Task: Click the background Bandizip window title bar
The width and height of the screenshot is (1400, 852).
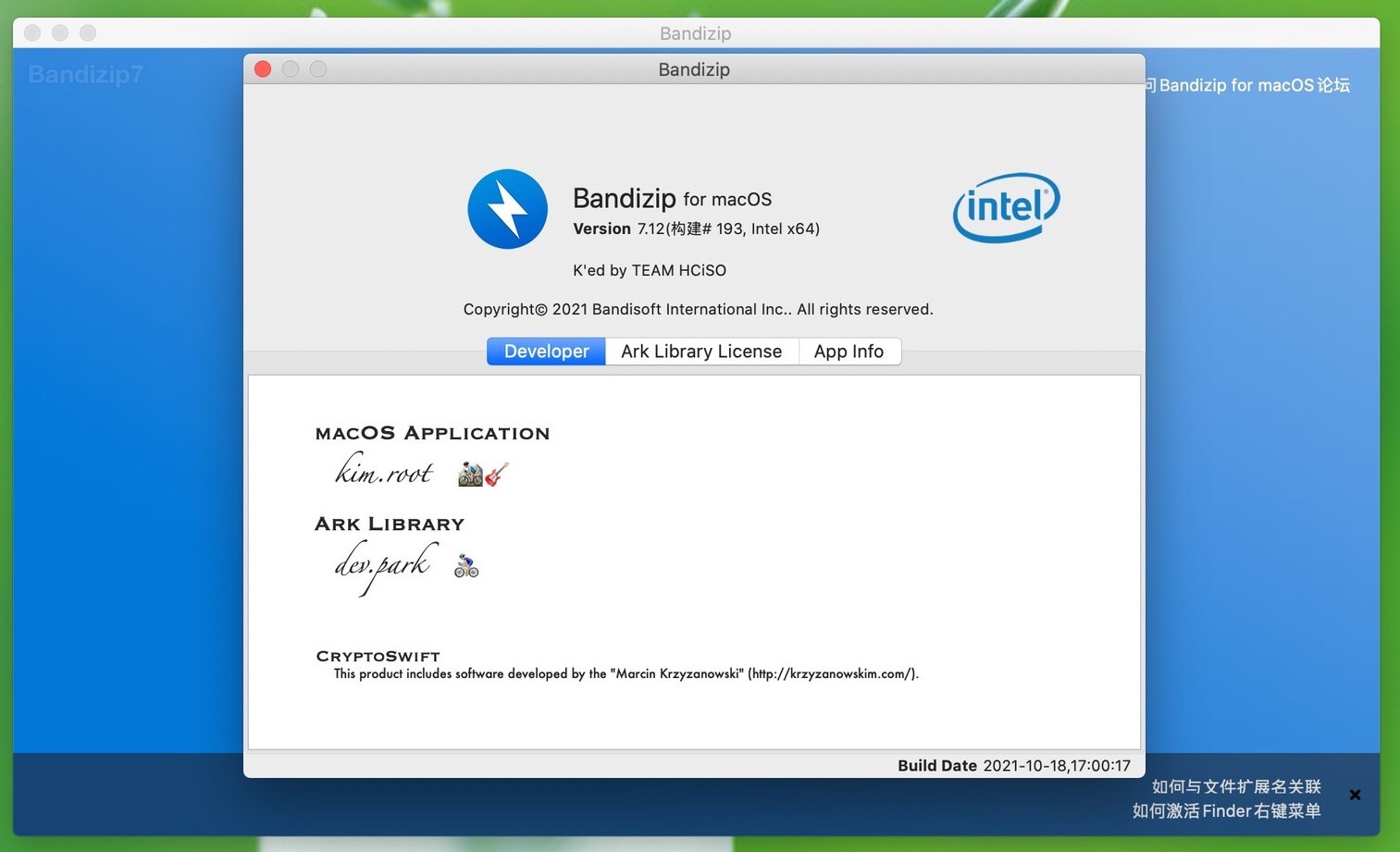Action: coord(694,32)
